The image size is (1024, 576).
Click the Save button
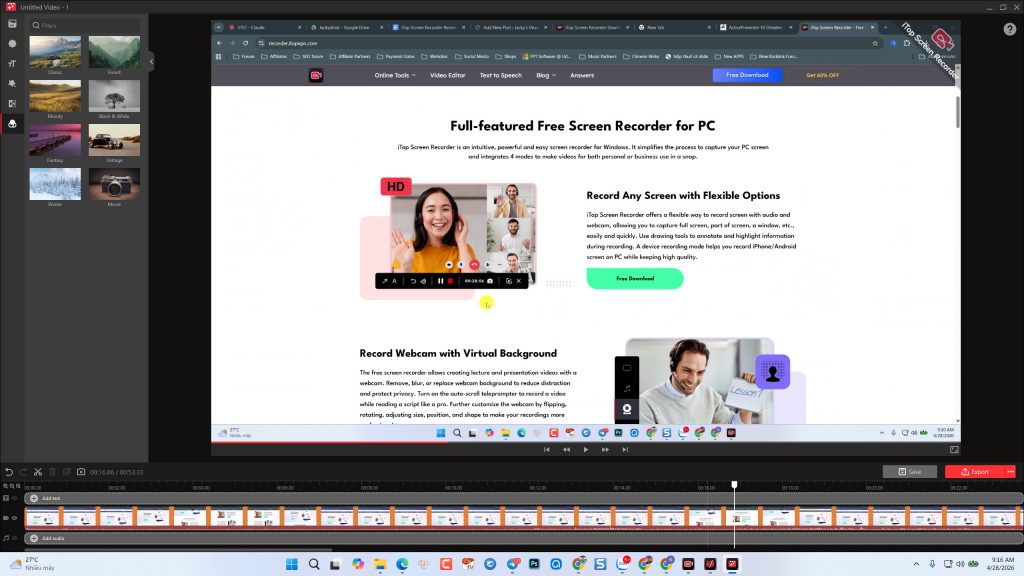[x=909, y=471]
